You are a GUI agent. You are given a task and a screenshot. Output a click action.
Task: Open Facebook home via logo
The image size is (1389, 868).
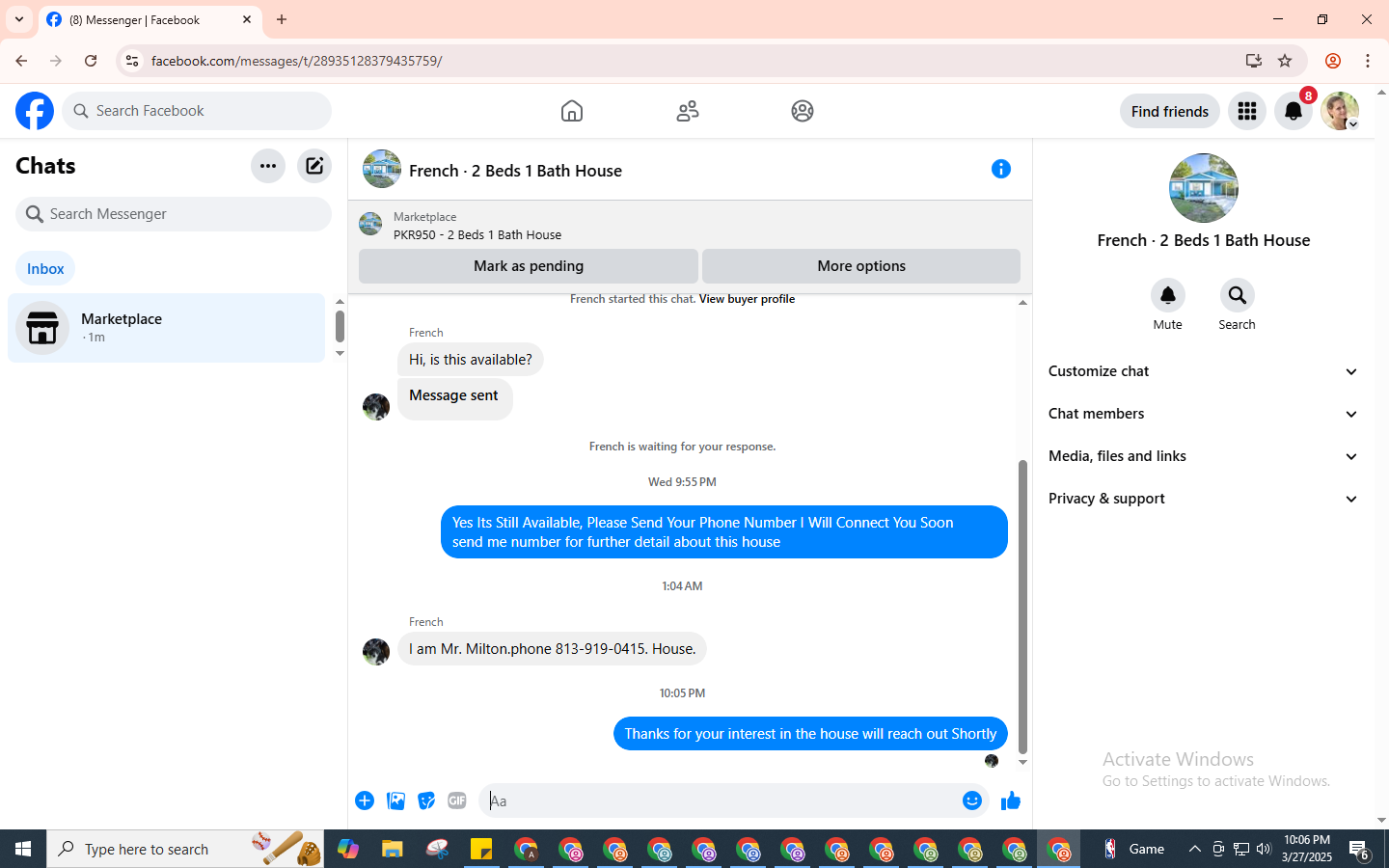point(35,111)
